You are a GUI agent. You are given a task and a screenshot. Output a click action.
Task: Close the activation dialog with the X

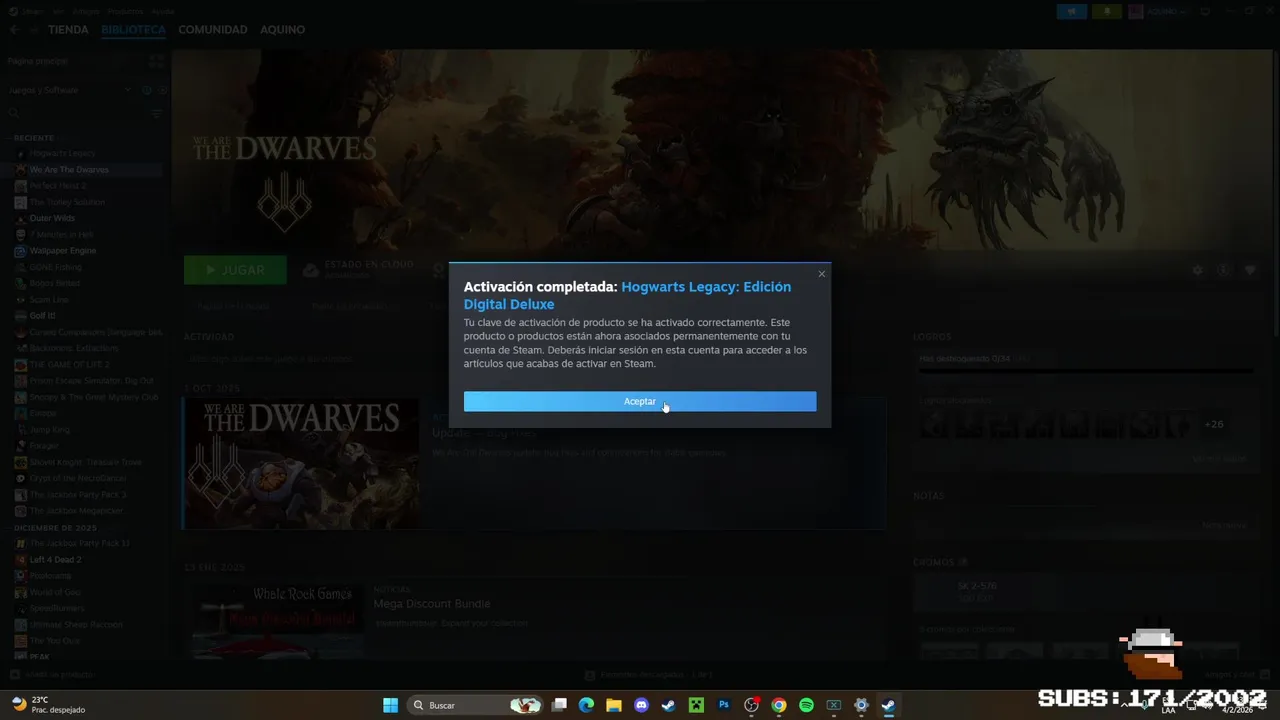point(822,274)
